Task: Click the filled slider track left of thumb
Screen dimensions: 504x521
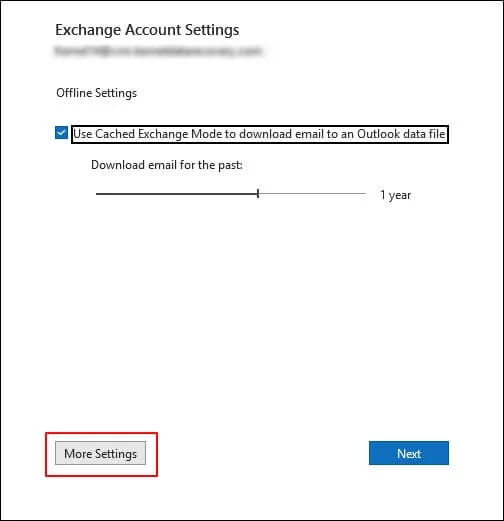Action: (x=176, y=194)
